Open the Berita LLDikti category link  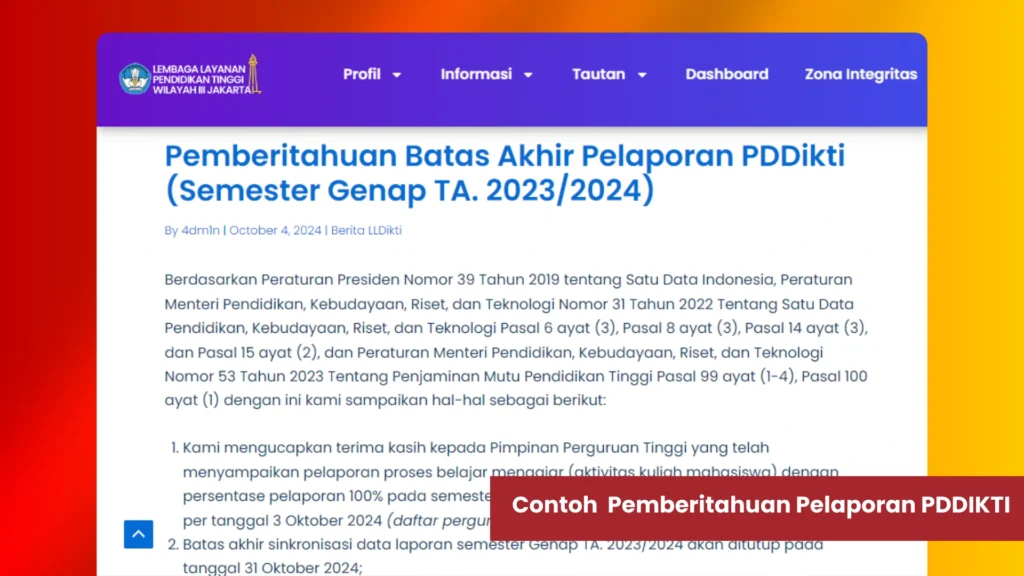pos(366,231)
